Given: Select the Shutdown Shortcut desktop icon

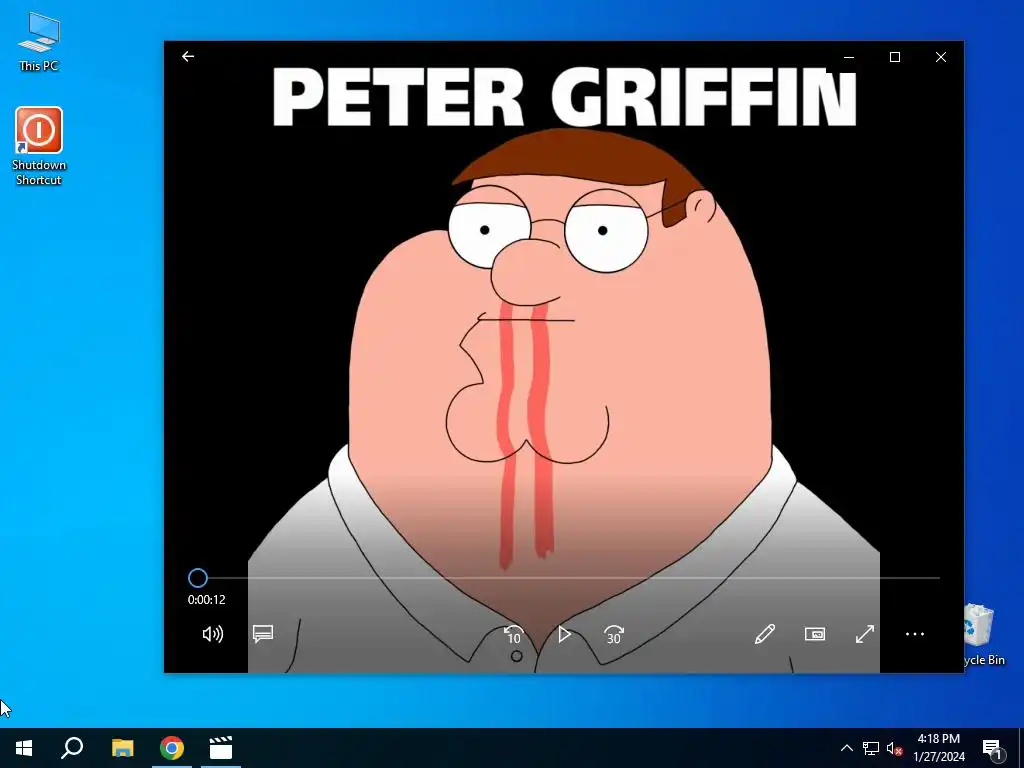Looking at the screenshot, I should point(39,147).
